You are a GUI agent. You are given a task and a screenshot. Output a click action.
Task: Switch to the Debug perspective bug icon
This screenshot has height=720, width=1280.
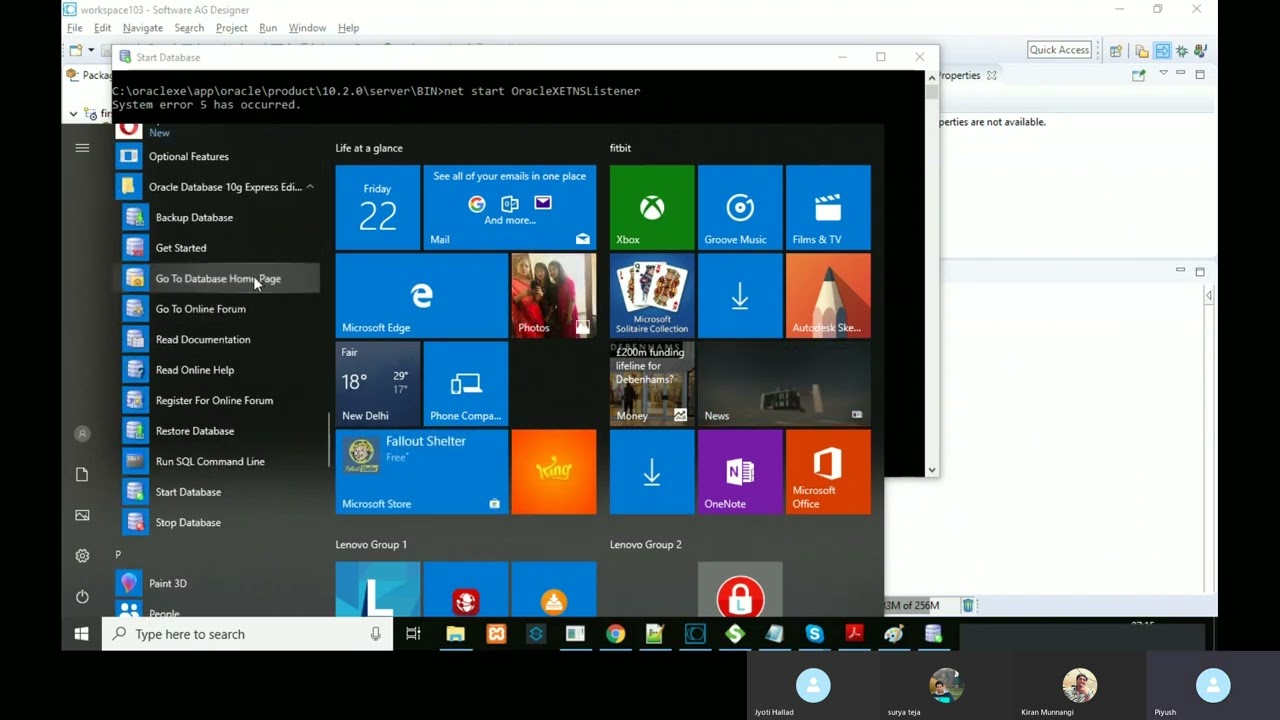point(1182,51)
